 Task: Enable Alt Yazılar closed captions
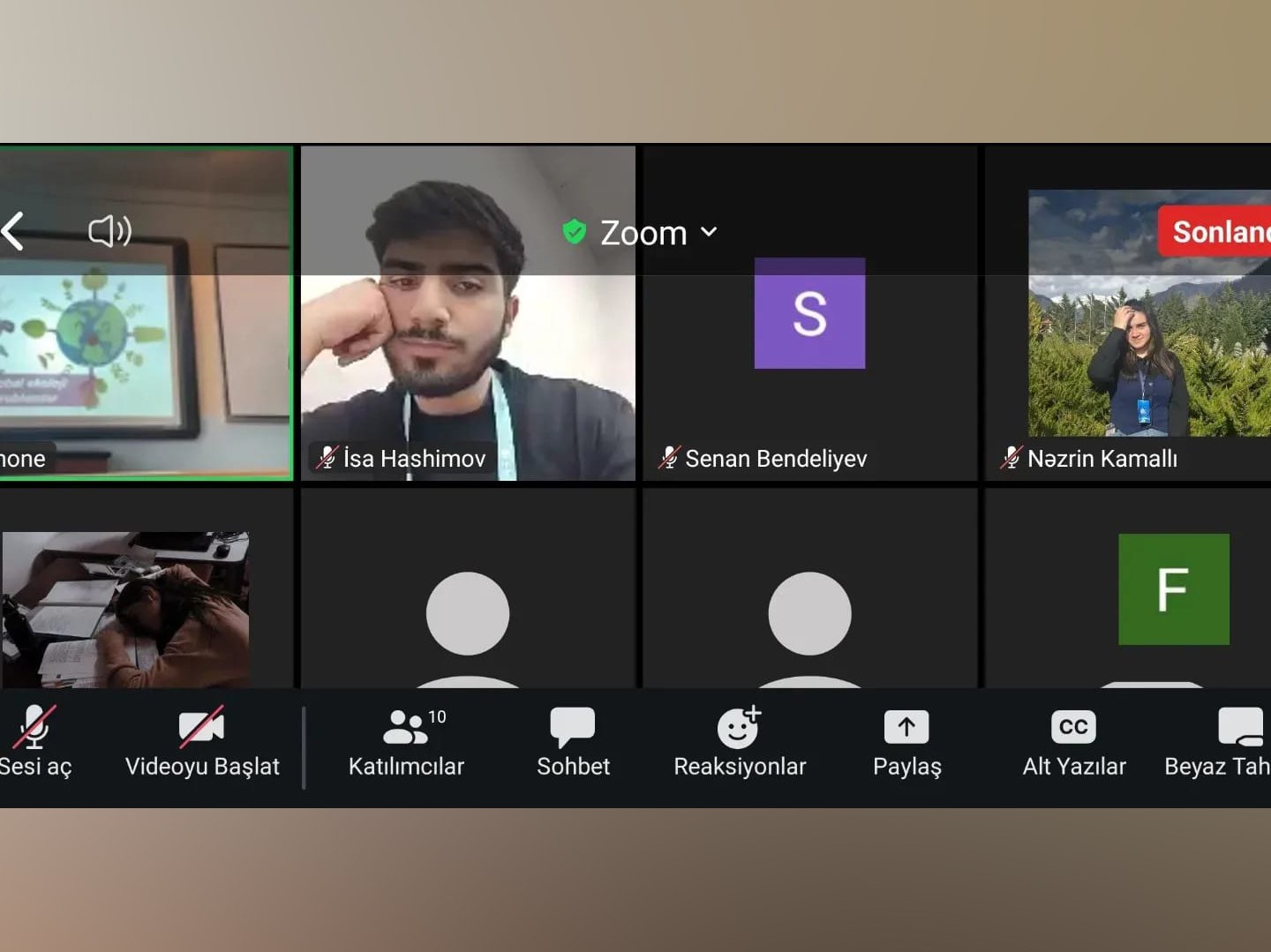(x=1073, y=742)
